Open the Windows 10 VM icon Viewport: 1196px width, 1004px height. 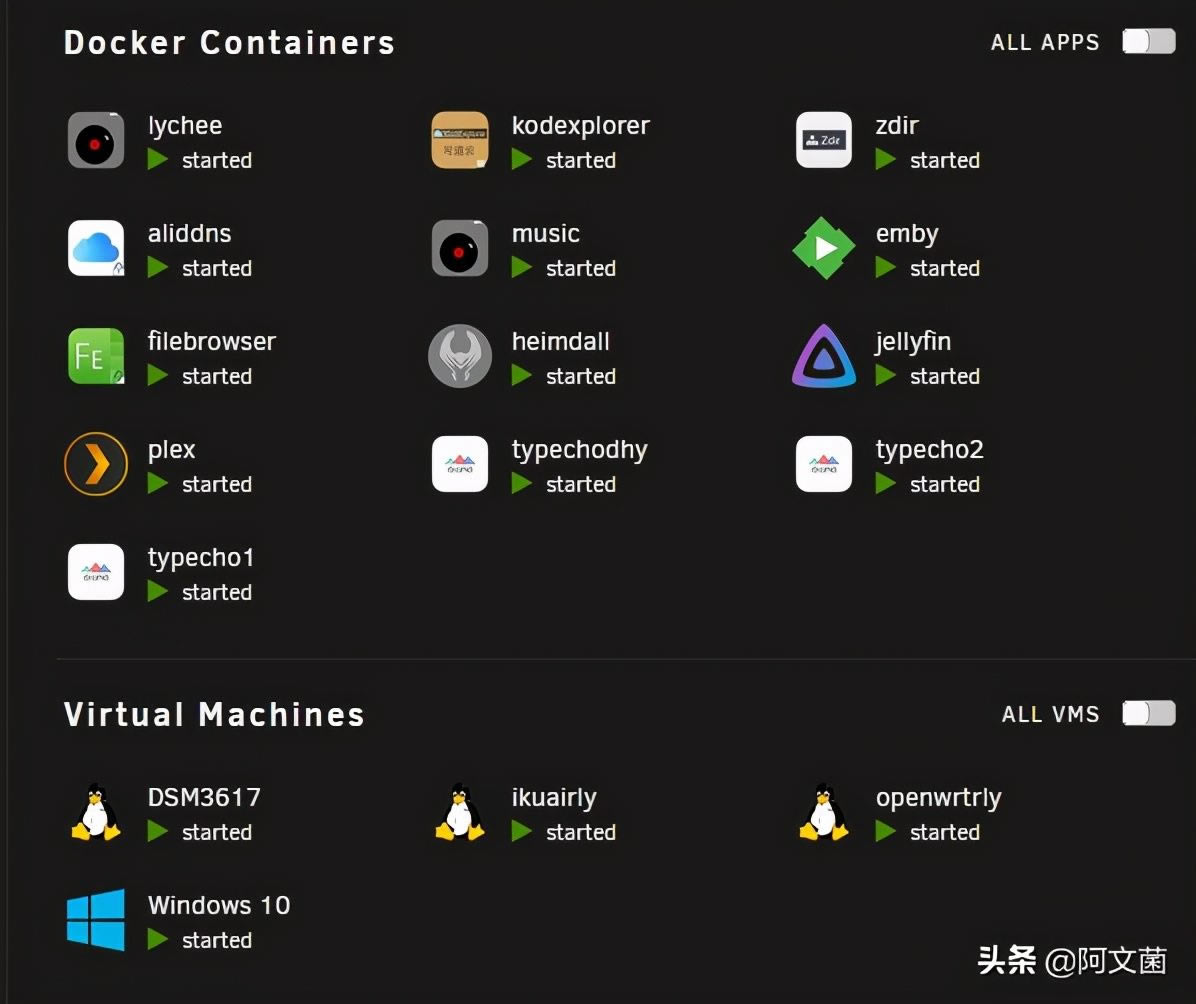click(96, 919)
